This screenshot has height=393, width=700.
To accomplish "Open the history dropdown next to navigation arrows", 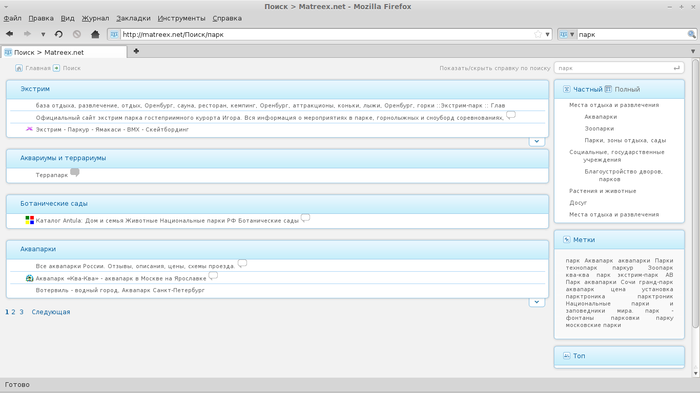I will [43, 34].
